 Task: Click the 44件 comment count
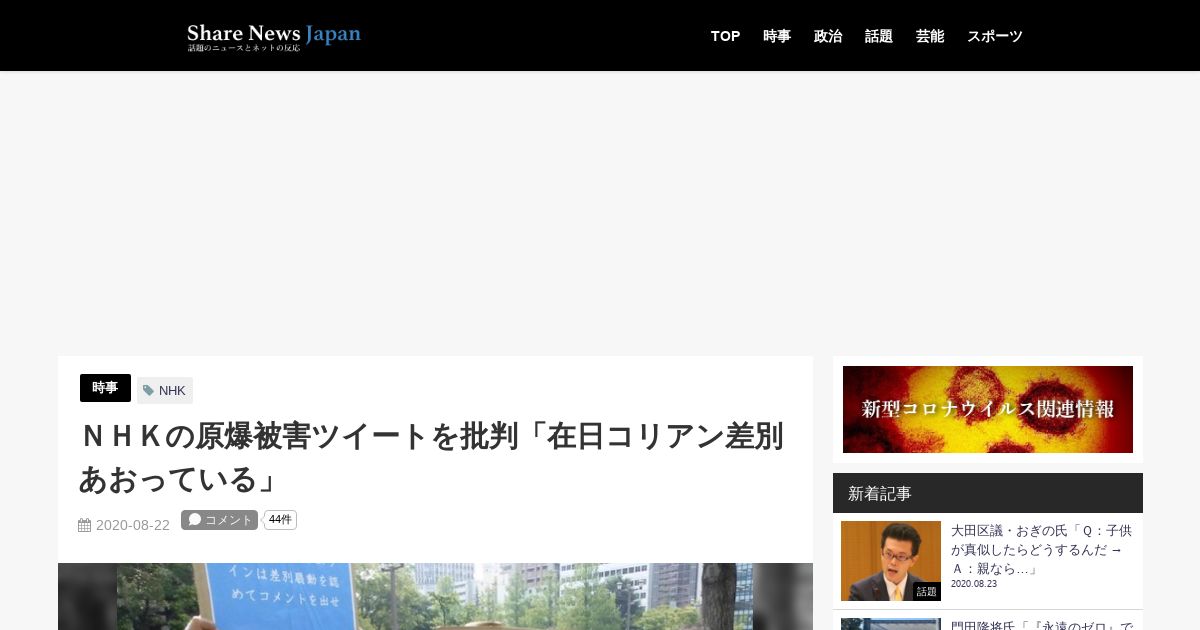coord(281,520)
